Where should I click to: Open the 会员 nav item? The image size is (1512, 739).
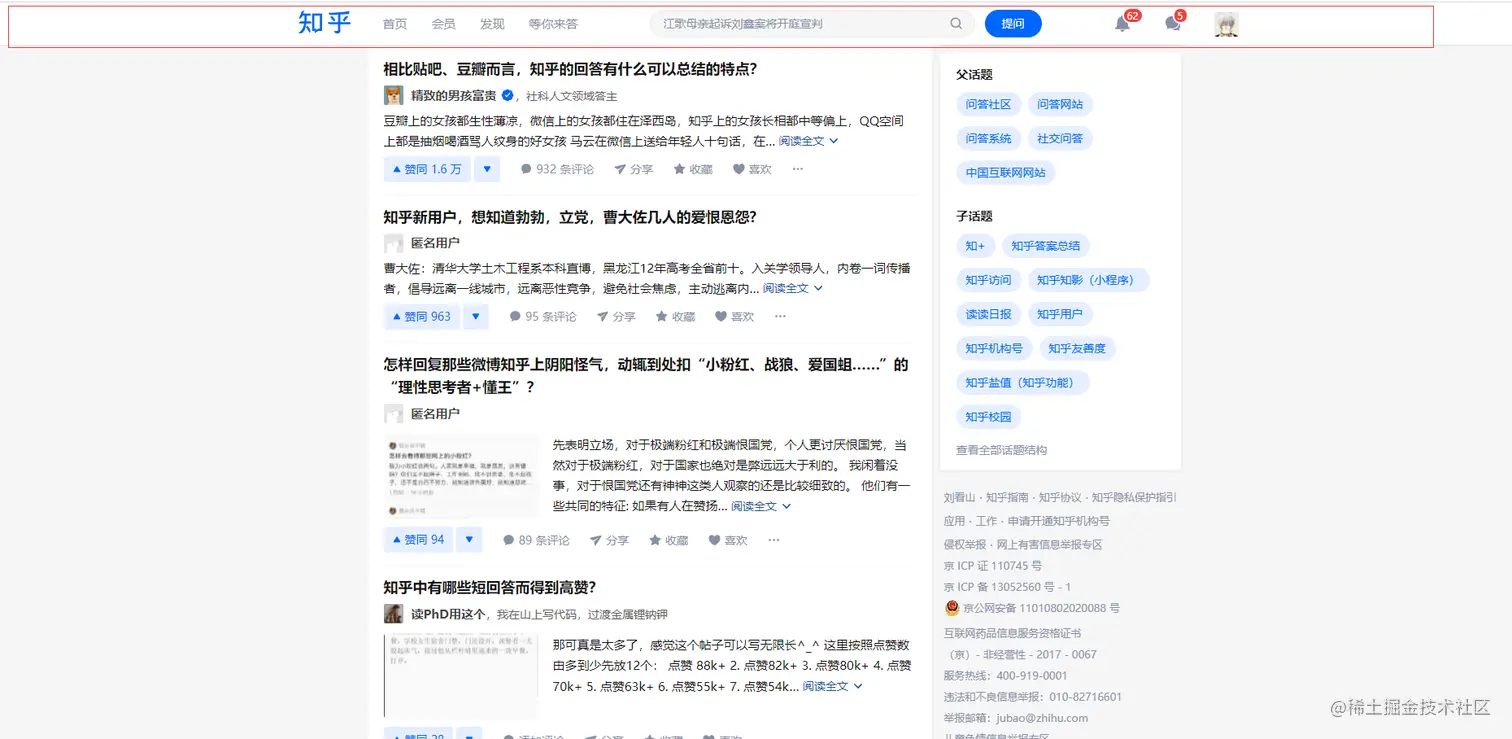(443, 24)
